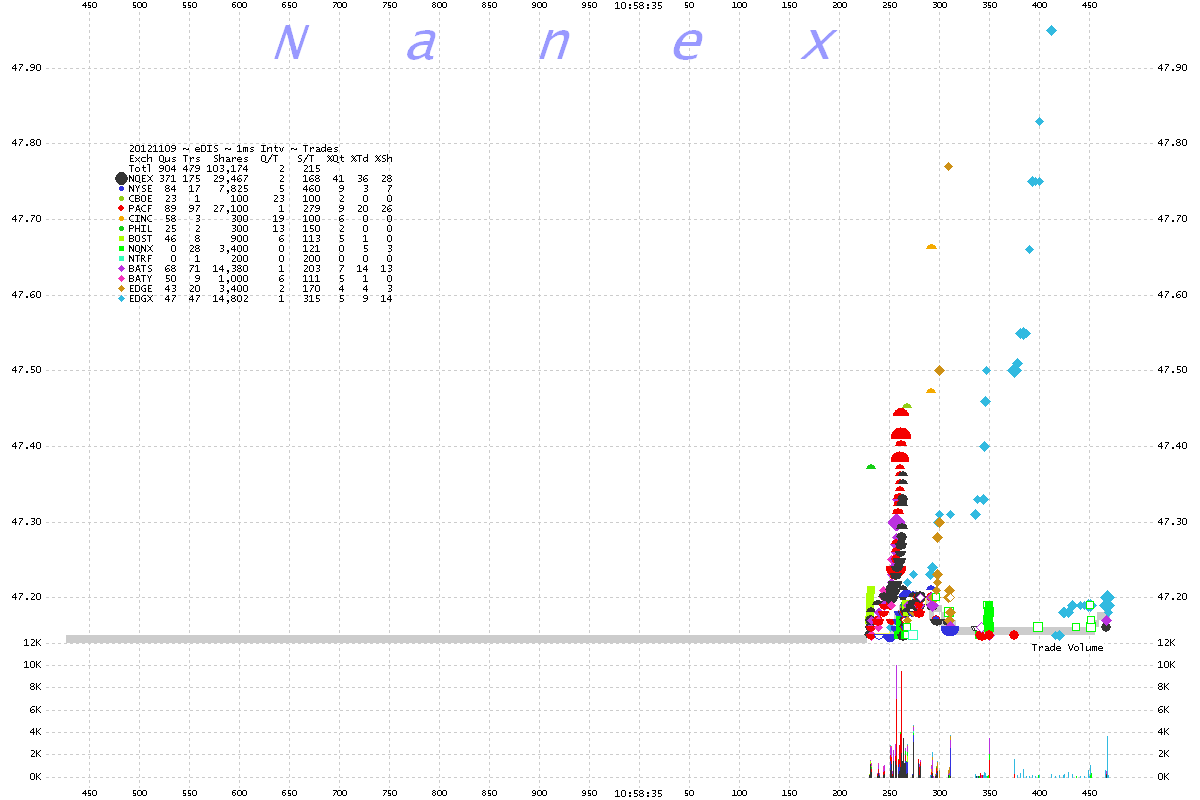Image resolution: width=1200 pixels, height=800 pixels.
Task: Select the highest EDGX trade point above 47.90
Action: pos(1051,30)
